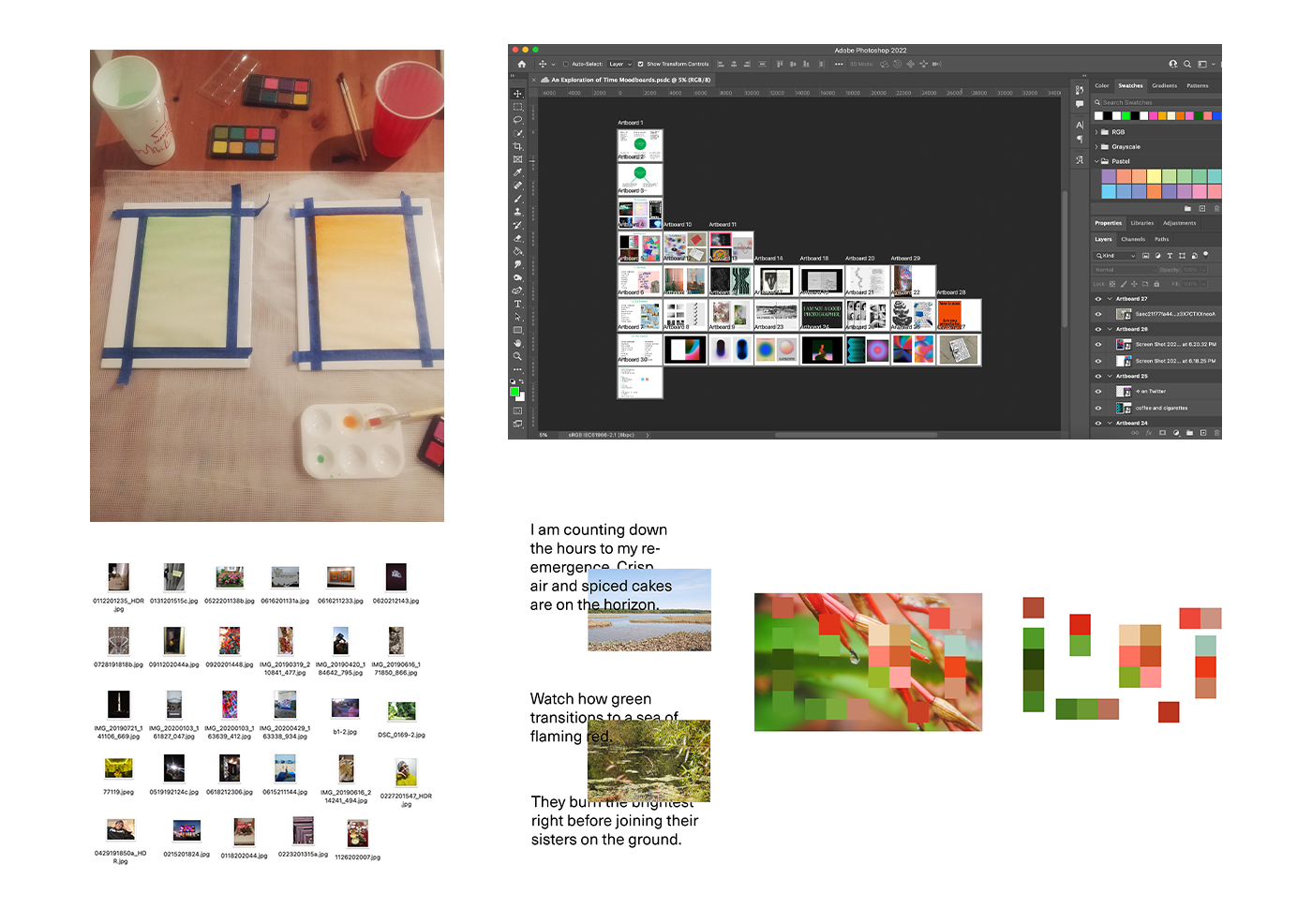Select the Rectangular Marquee tool
Screen dimensions: 1312x924
tap(517, 107)
